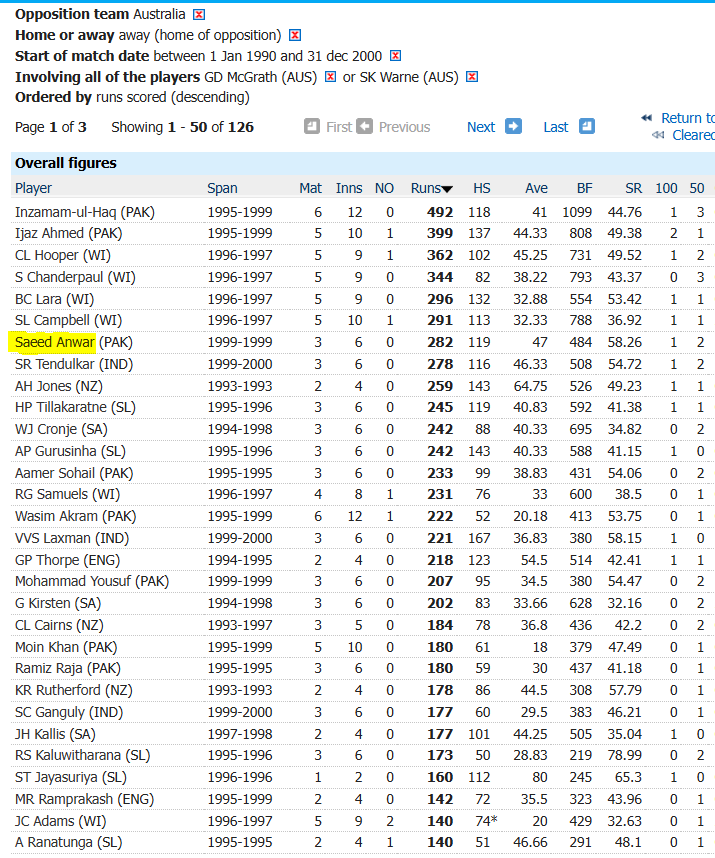
Task: Sort by 50 column header
Action: [697, 188]
